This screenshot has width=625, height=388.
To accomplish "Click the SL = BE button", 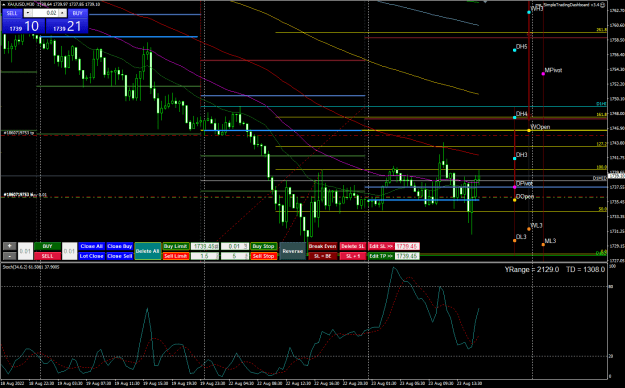I will pyautogui.click(x=322, y=256).
